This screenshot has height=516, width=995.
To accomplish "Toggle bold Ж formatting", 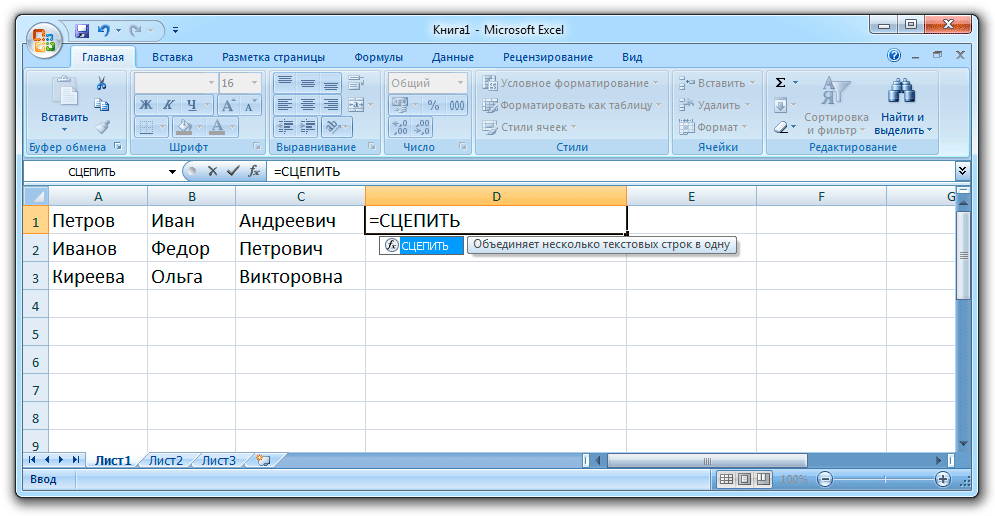I will click(146, 105).
